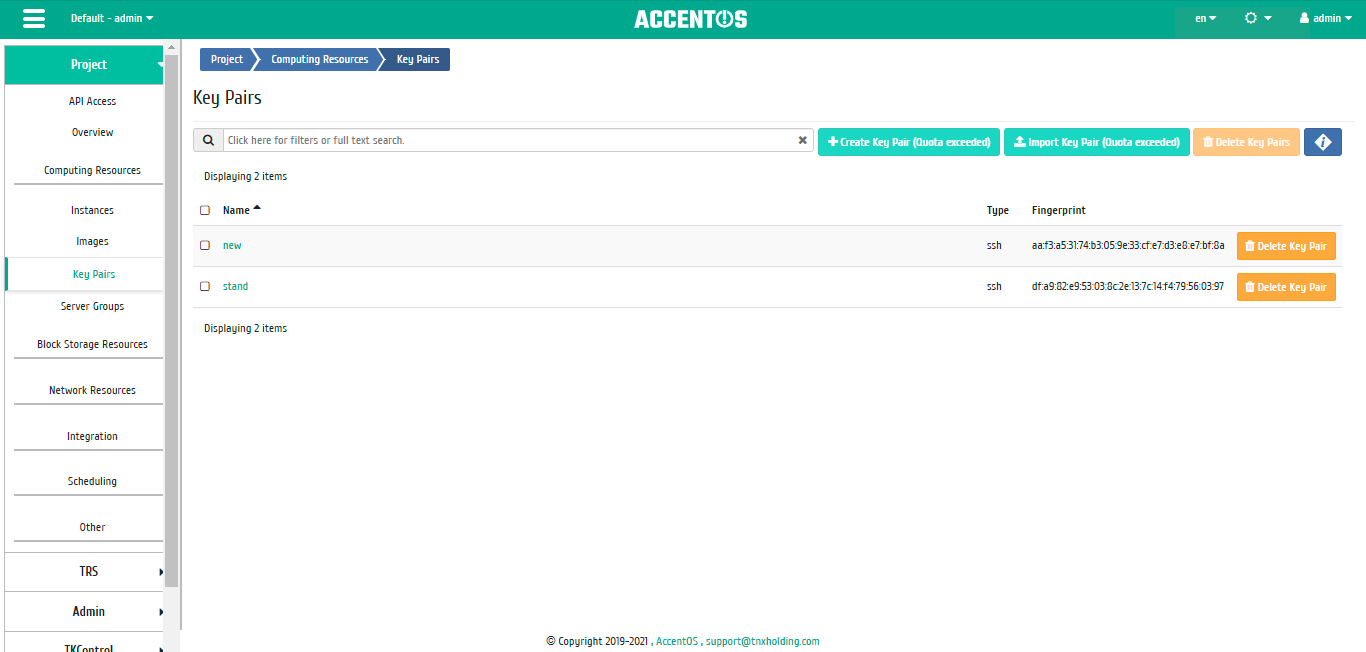Click the Type column header
The image size is (1366, 652).
998,210
